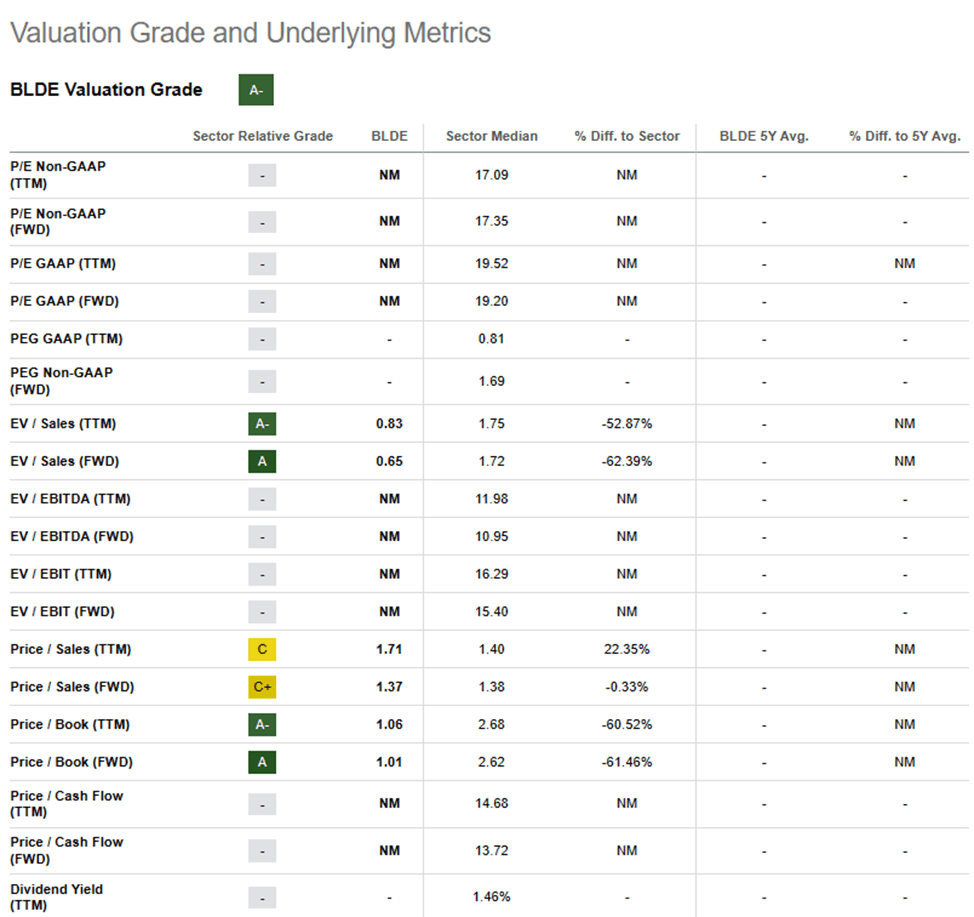
Task: Click the Sector Median column header
Action: click(x=492, y=136)
